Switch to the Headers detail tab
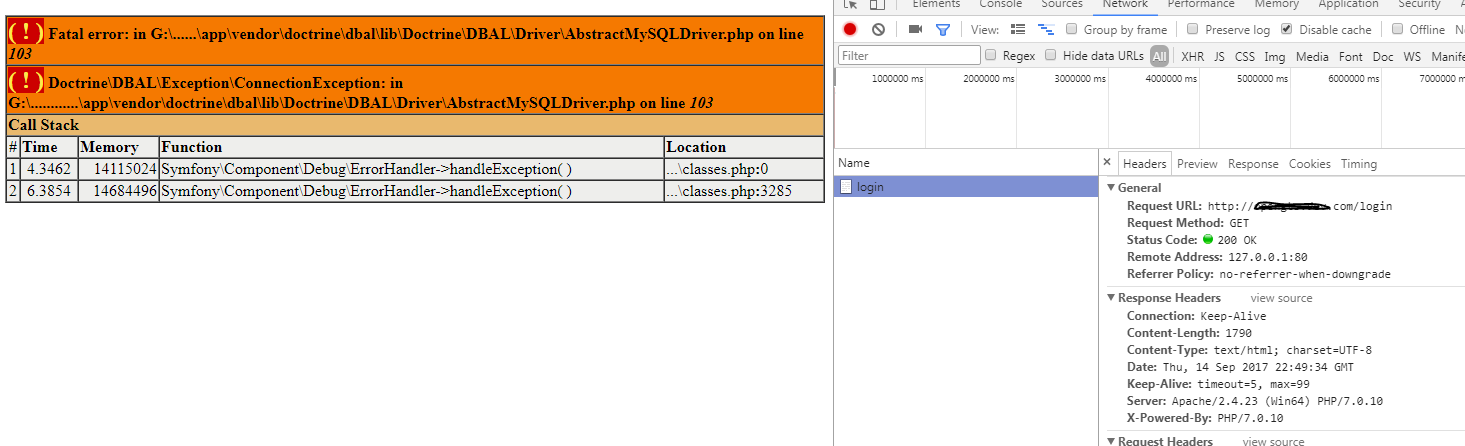Image resolution: width=1465 pixels, height=446 pixels. point(1144,164)
